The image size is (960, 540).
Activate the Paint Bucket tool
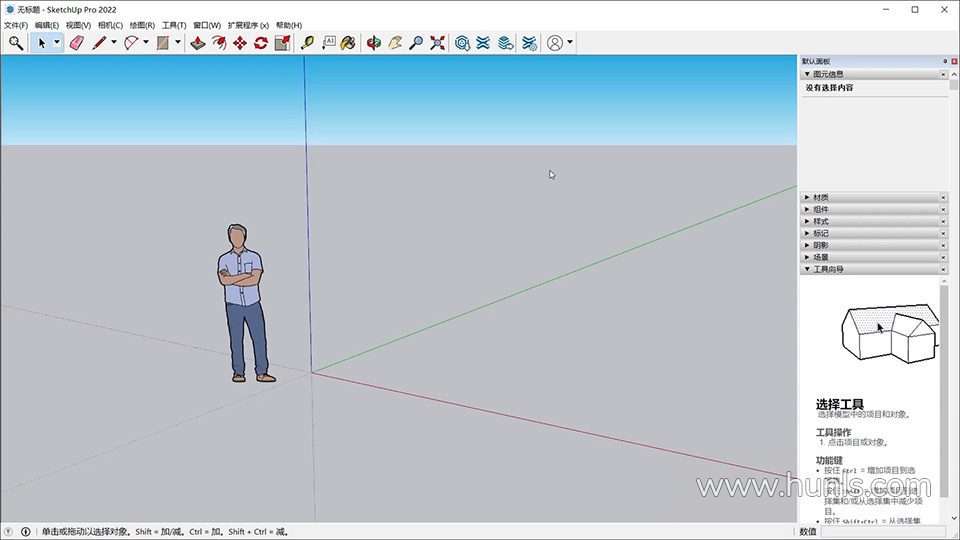pyautogui.click(x=348, y=43)
